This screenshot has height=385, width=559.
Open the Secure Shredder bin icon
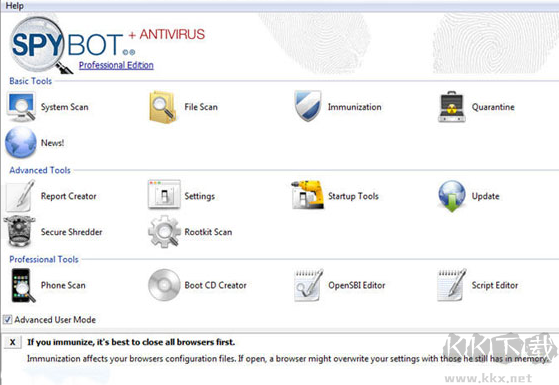tap(20, 231)
